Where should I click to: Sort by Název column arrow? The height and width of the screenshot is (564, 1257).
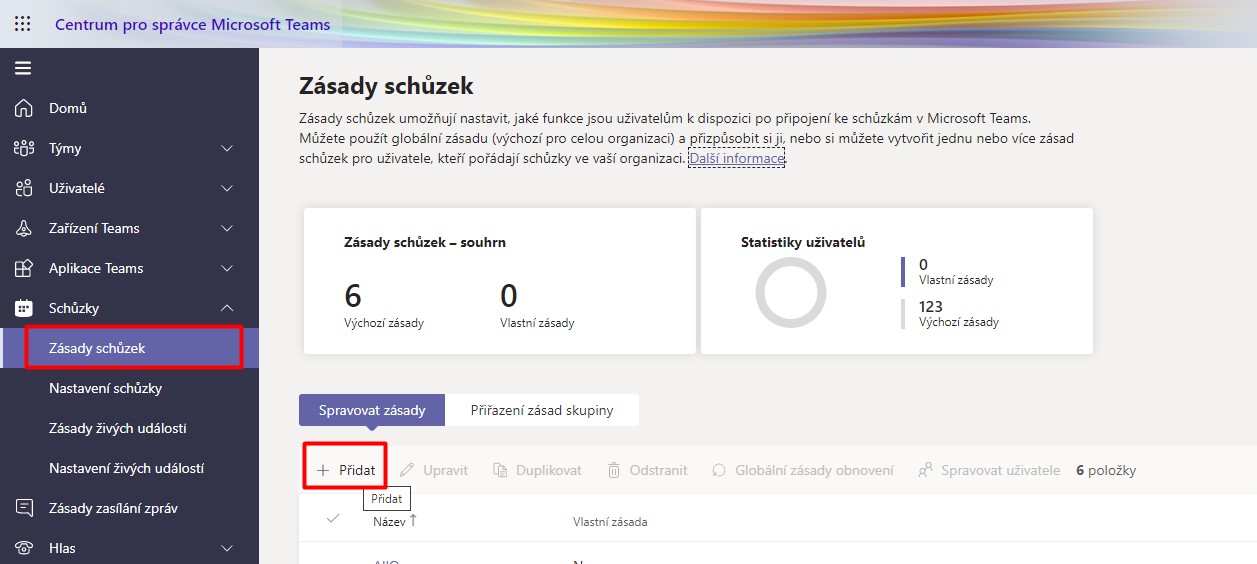pos(414,519)
